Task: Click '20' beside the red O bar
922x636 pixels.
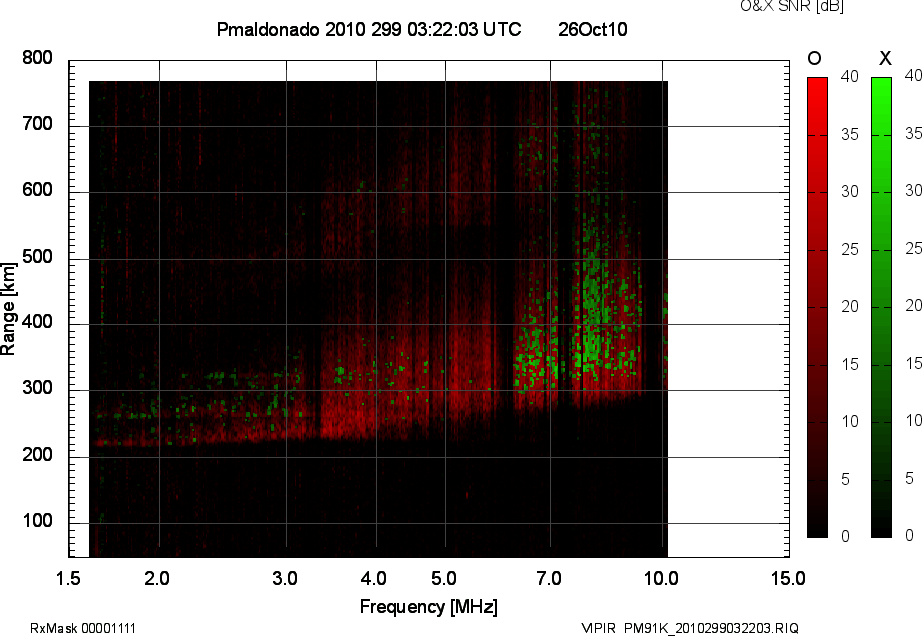Action: pos(850,306)
